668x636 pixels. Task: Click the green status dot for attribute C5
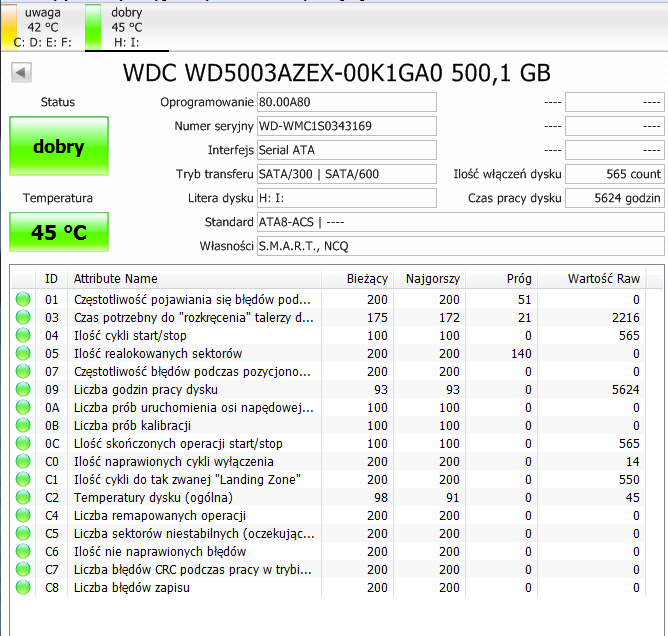point(23,533)
